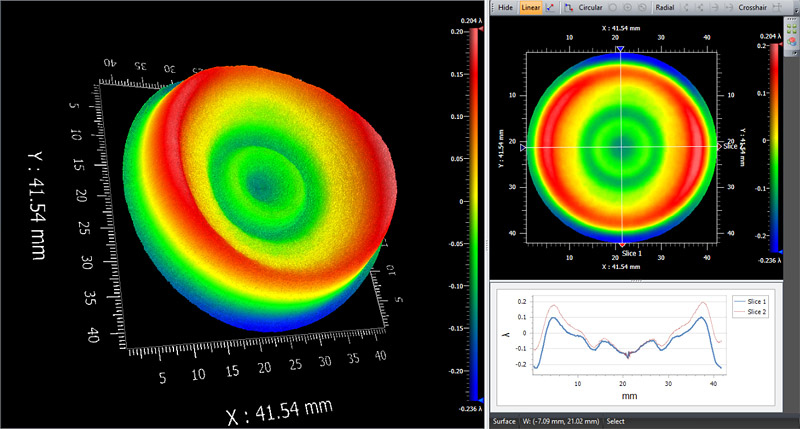Image resolution: width=800 pixels, height=429 pixels.
Task: Click the first radial slice icon after Radial
Action: (x=687, y=7)
